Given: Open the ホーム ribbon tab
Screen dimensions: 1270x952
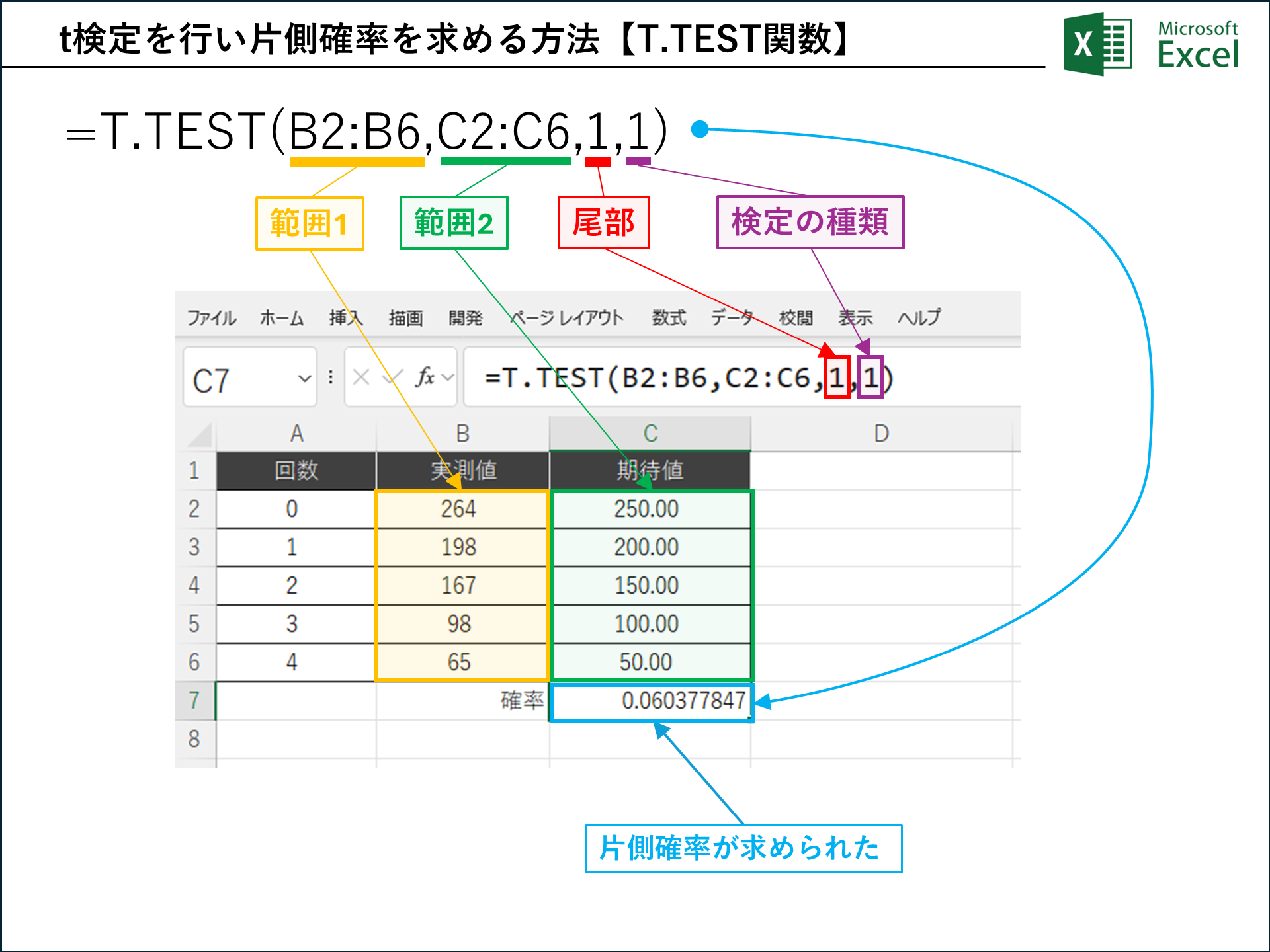Looking at the screenshot, I should pyautogui.click(x=281, y=318).
